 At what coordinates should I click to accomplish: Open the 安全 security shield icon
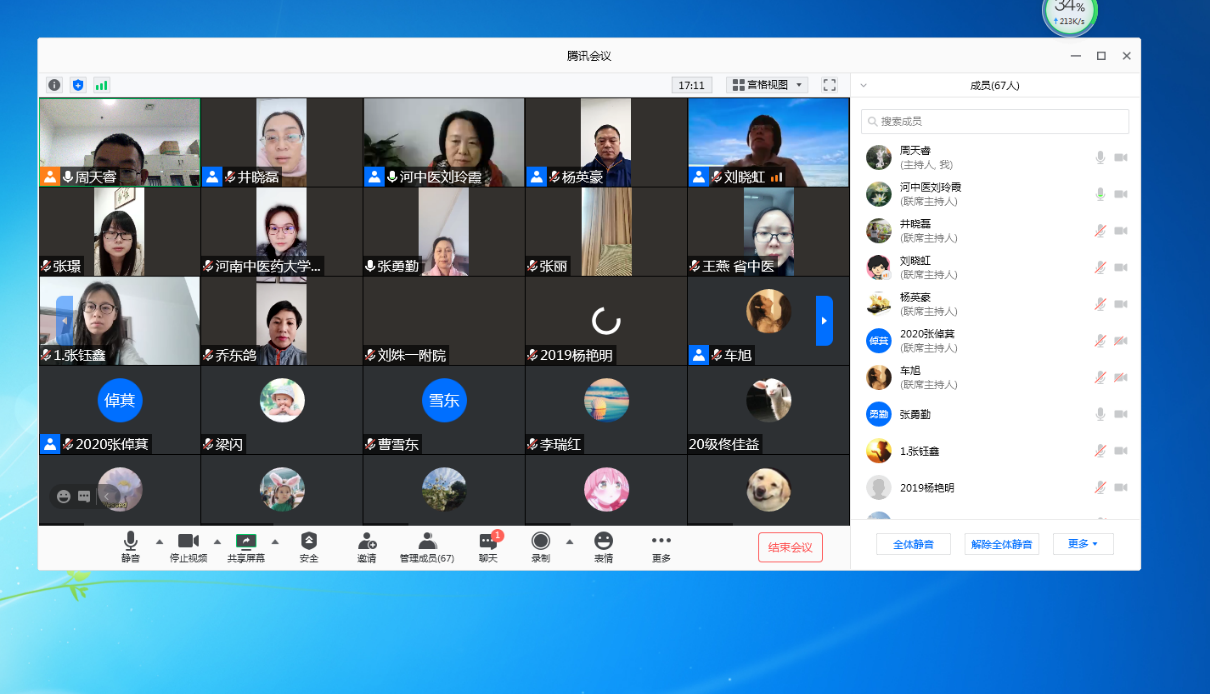coord(309,541)
